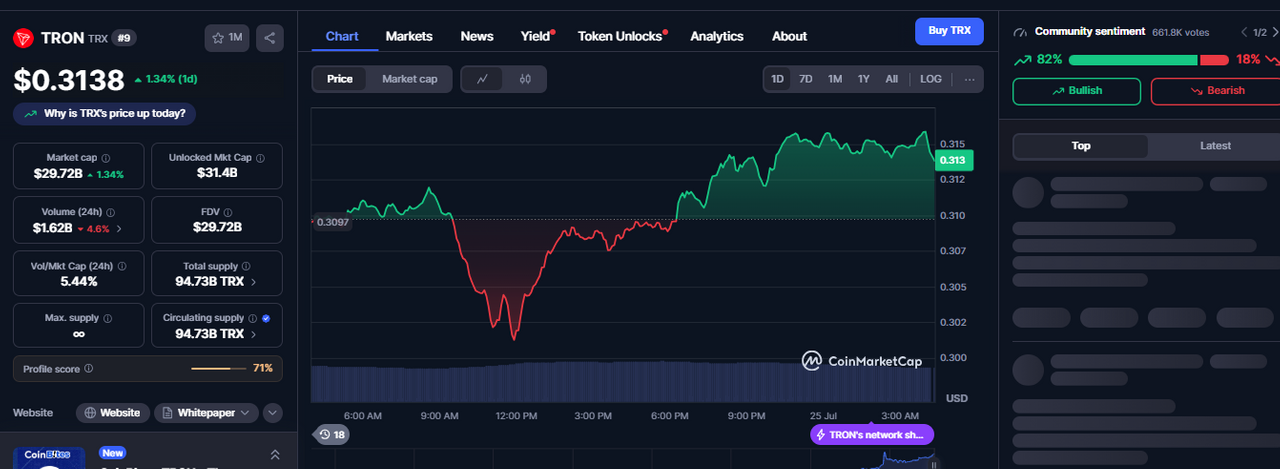Vote Bullish on TRX sentiment
The width and height of the screenshot is (1280, 469).
click(1077, 91)
